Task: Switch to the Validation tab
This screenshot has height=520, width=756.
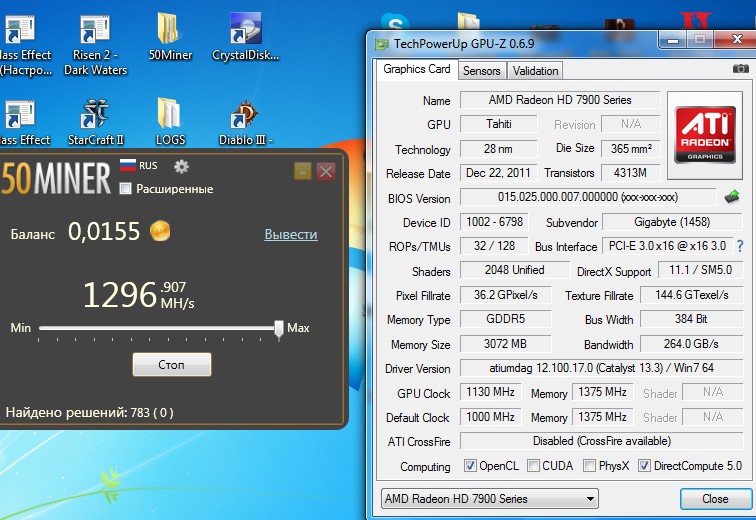Action: [x=535, y=70]
